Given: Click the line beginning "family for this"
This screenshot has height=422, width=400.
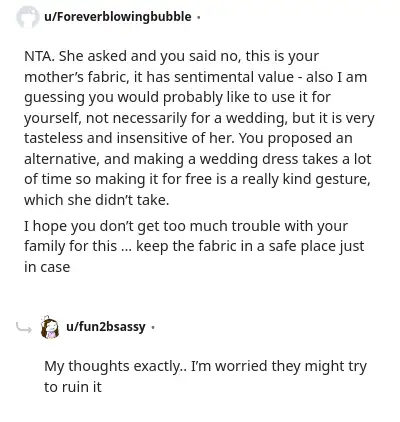Looking at the screenshot, I should (x=194, y=247).
